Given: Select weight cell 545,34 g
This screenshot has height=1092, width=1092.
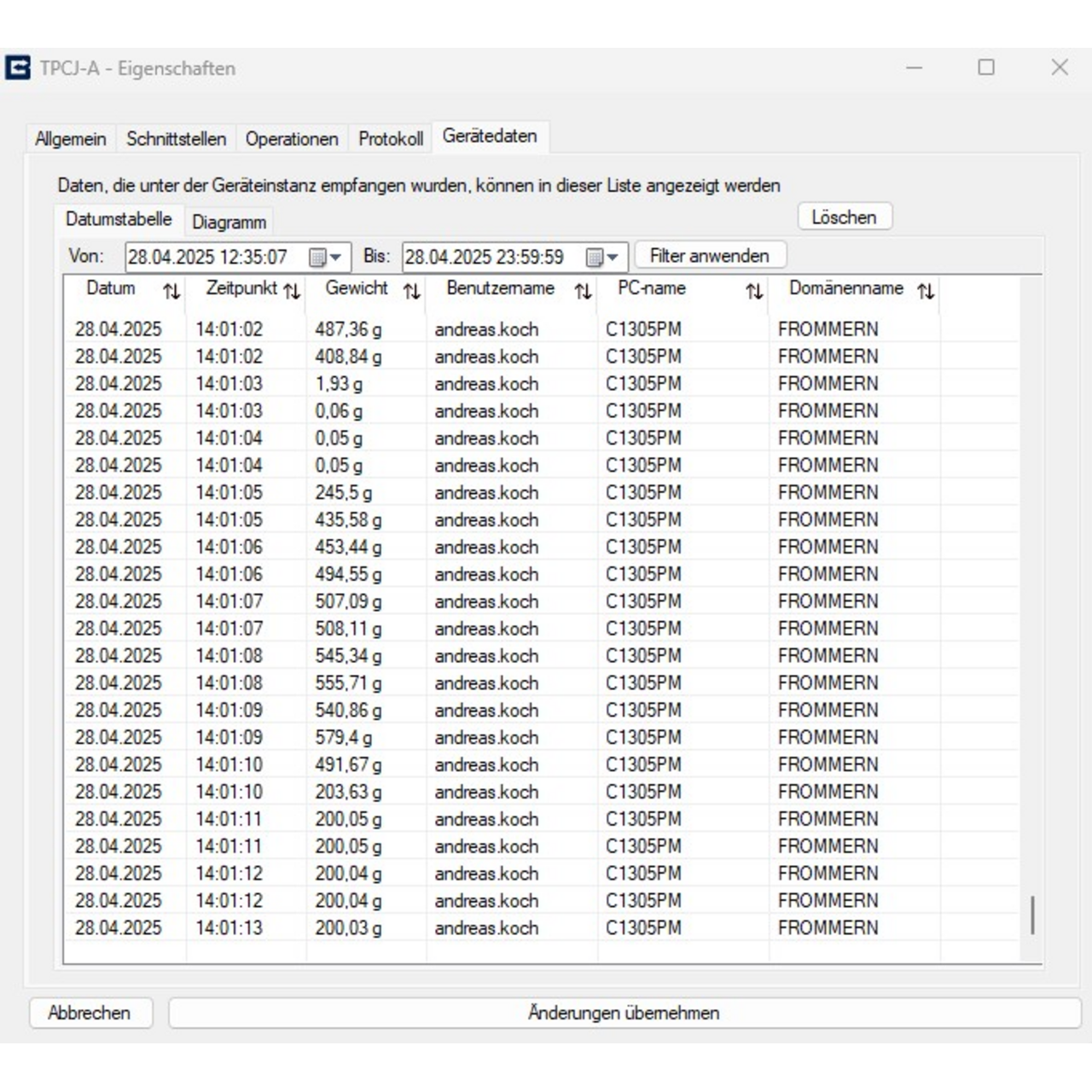Looking at the screenshot, I should pyautogui.click(x=348, y=656).
